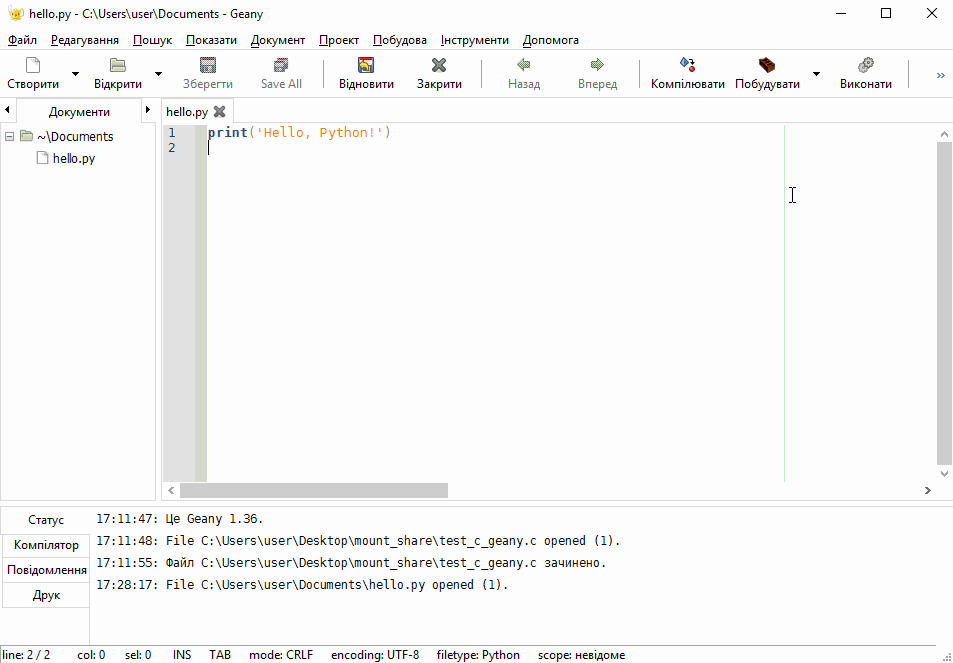Click the Виконати run gears icon
The height and width of the screenshot is (663, 953).
tap(865, 65)
